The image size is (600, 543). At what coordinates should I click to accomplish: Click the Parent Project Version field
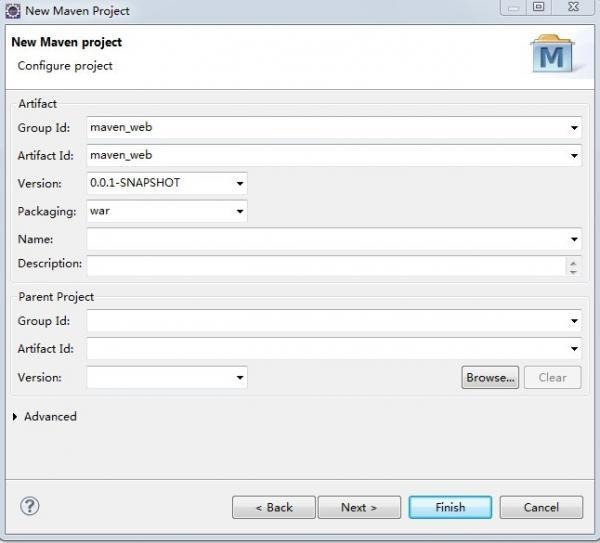(167, 378)
